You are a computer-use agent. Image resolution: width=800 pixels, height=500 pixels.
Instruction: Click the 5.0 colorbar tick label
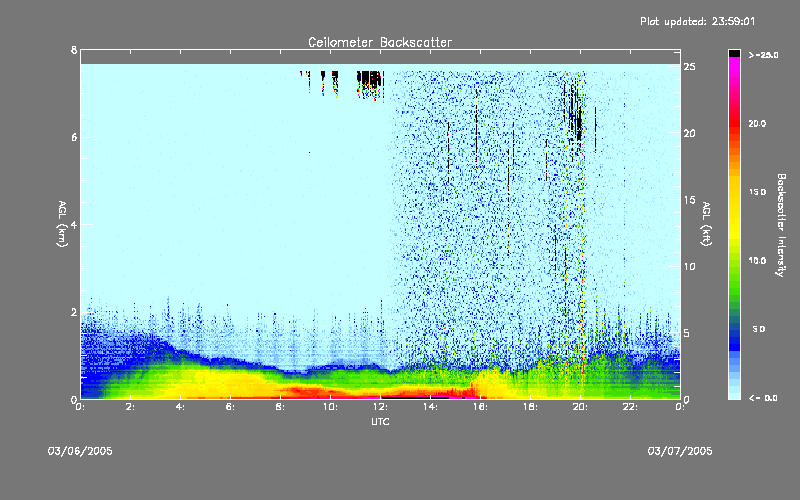pos(759,329)
